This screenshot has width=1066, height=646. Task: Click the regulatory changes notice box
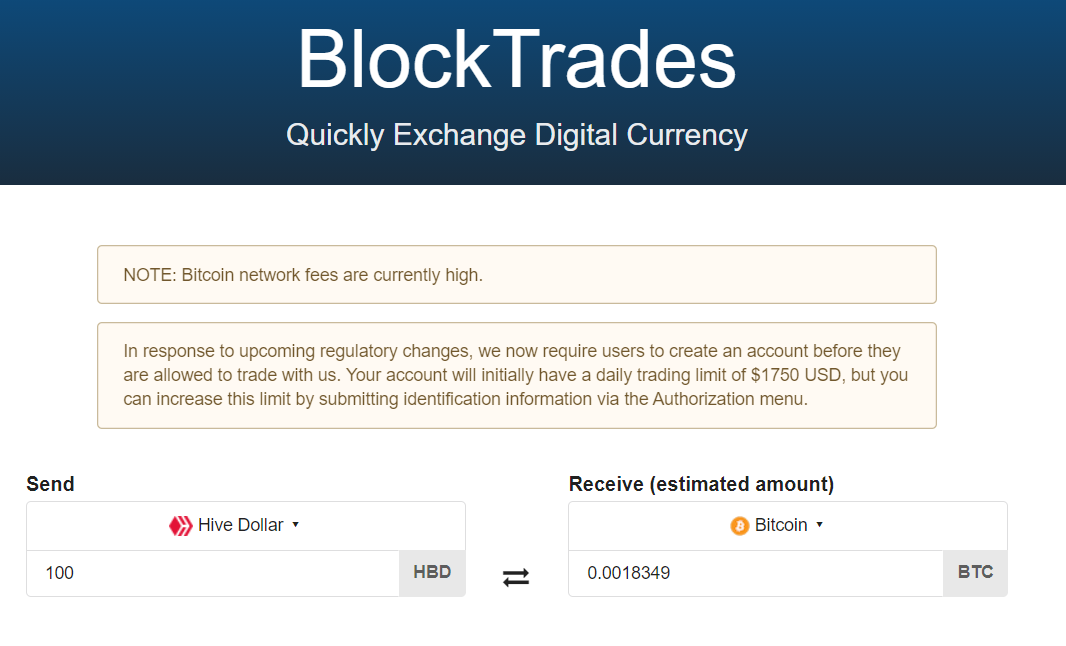tap(517, 375)
